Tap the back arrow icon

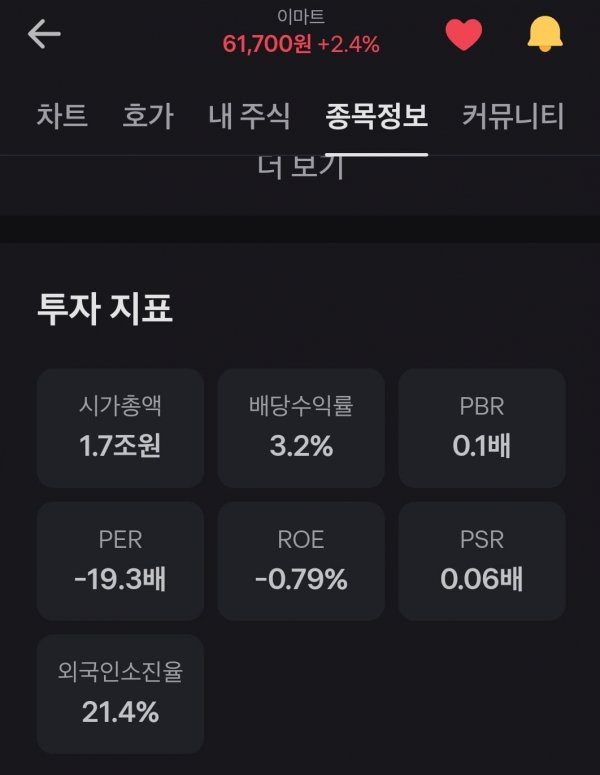click(x=44, y=34)
